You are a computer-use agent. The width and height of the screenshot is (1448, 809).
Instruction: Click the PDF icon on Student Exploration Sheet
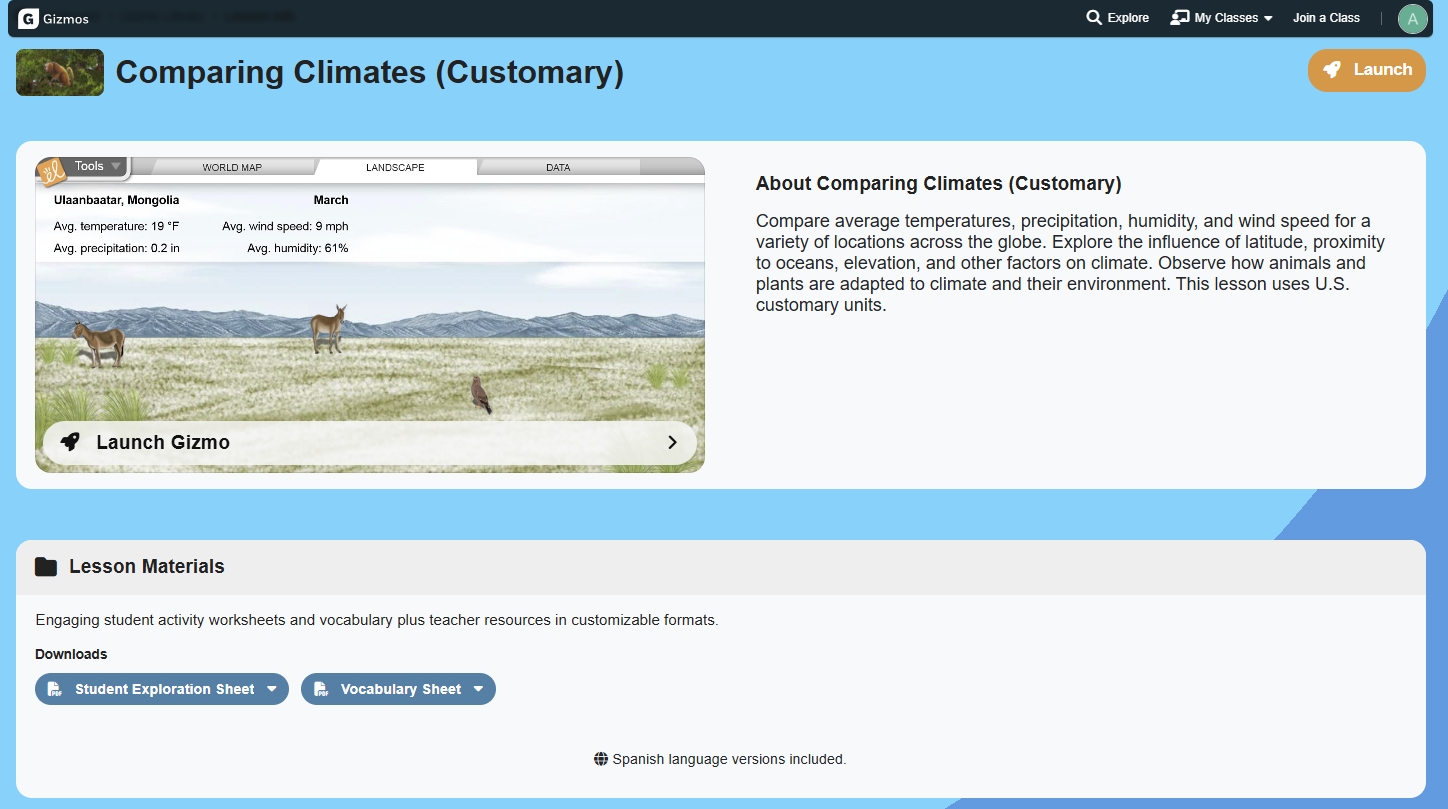55,689
